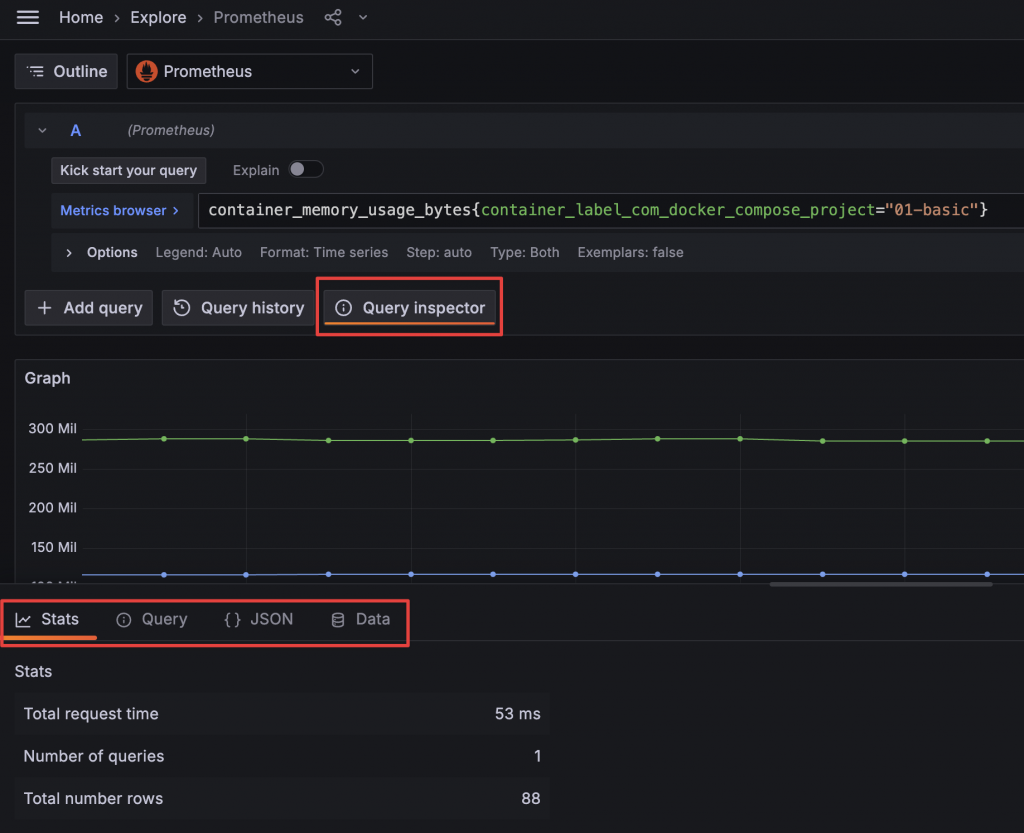Click the PromQL query input field
1024x833 pixels.
click(611, 210)
